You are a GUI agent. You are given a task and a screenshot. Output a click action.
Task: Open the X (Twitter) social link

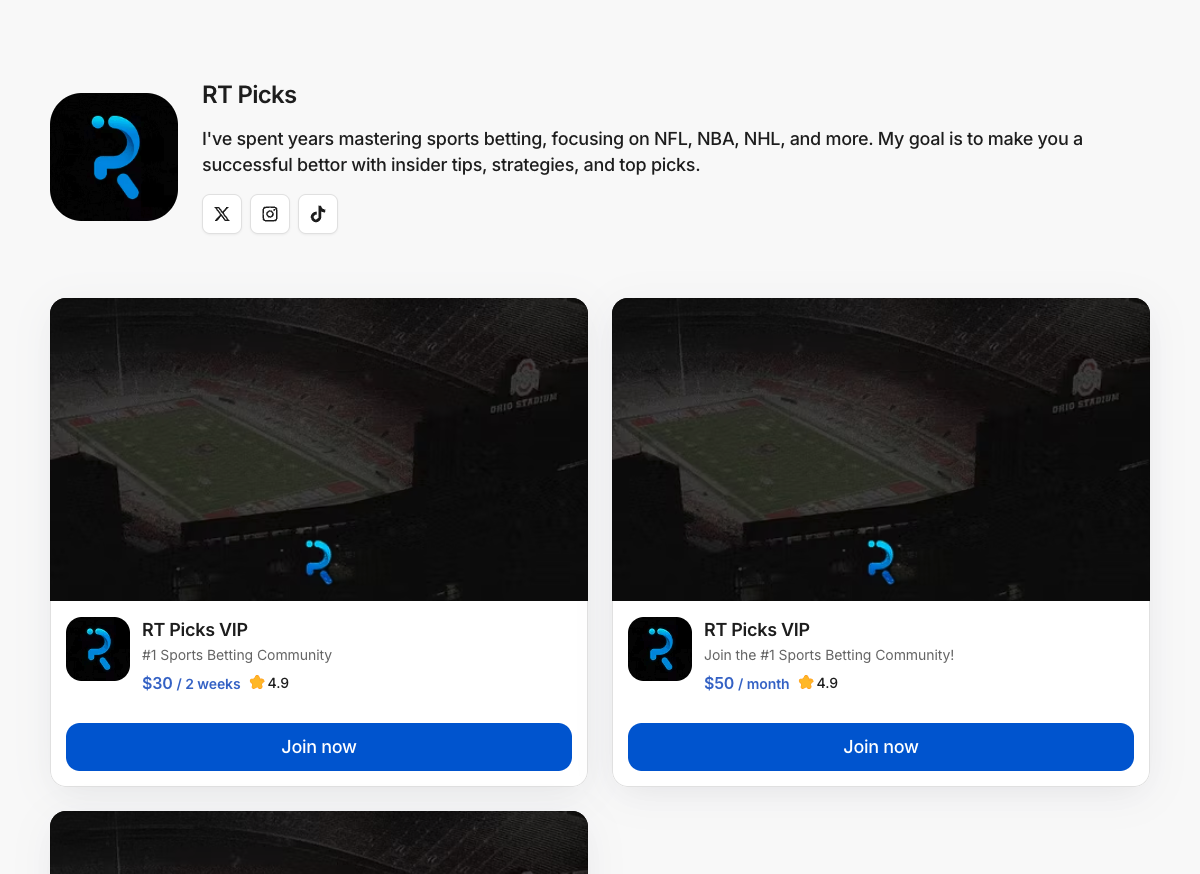[x=222, y=214]
